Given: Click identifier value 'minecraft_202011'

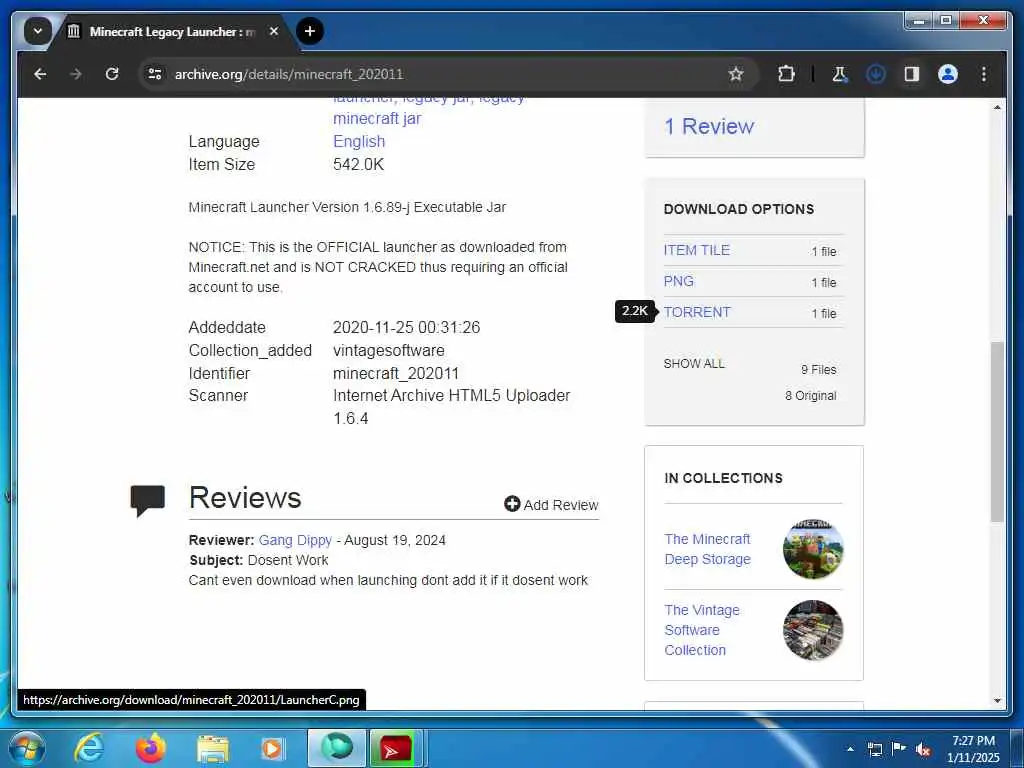Looking at the screenshot, I should 396,374.
